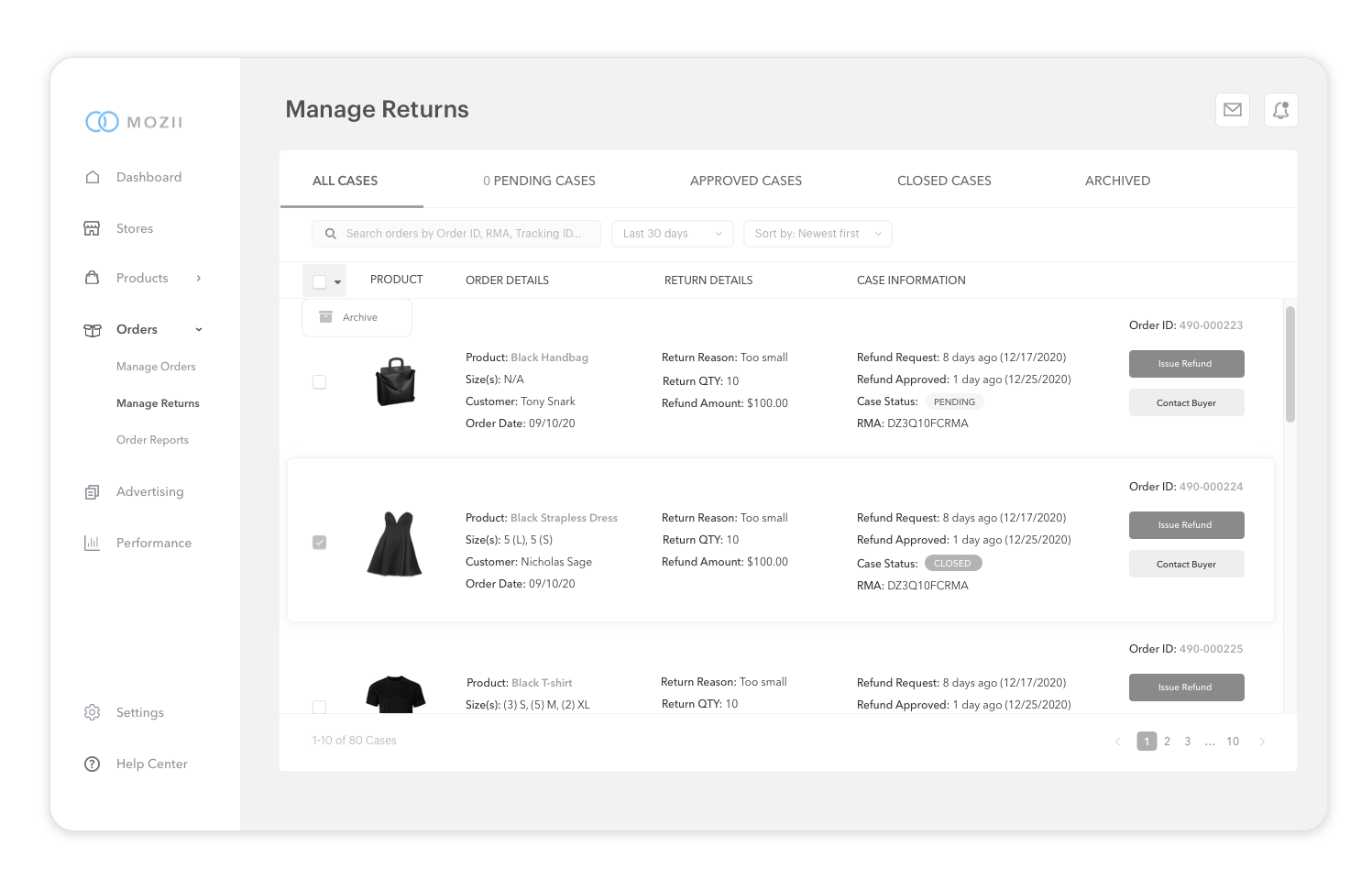Screen dimensions: 1372x880
Task: Uncheck the Black Strapless Dress checkbox
Action: [x=319, y=543]
